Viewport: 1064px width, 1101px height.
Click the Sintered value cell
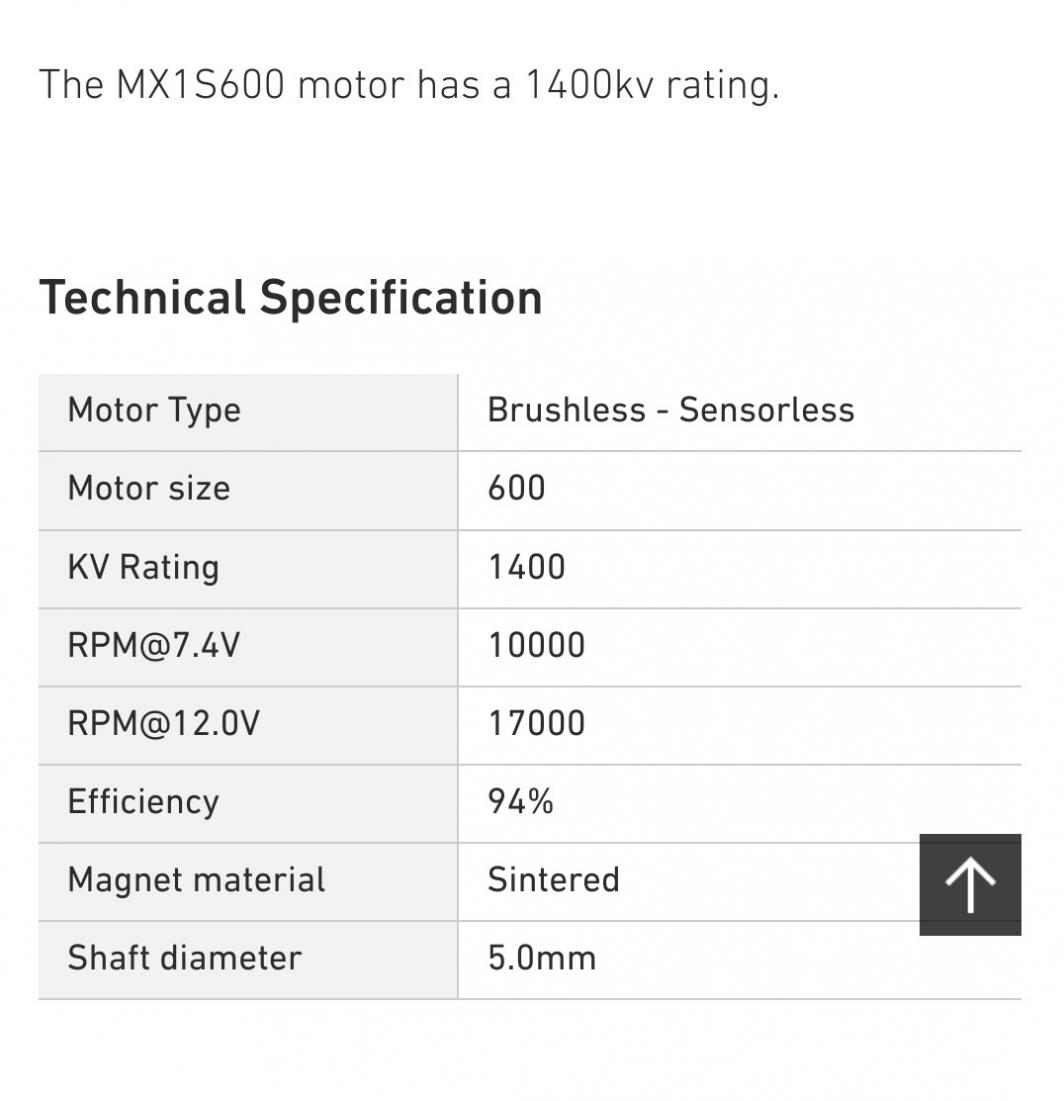tap(553, 880)
